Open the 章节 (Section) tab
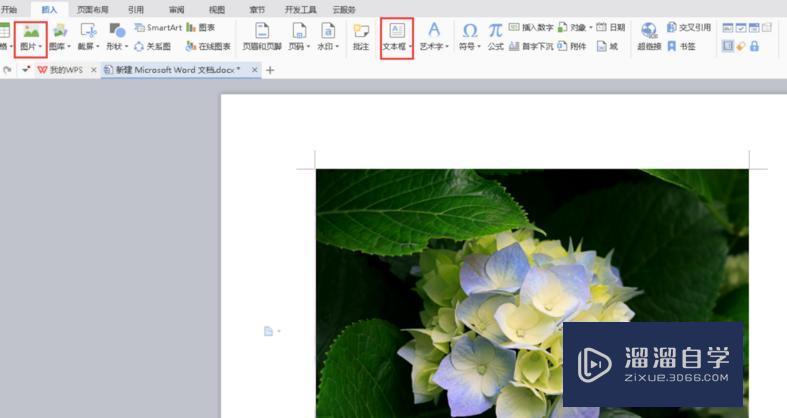 pyautogui.click(x=257, y=10)
